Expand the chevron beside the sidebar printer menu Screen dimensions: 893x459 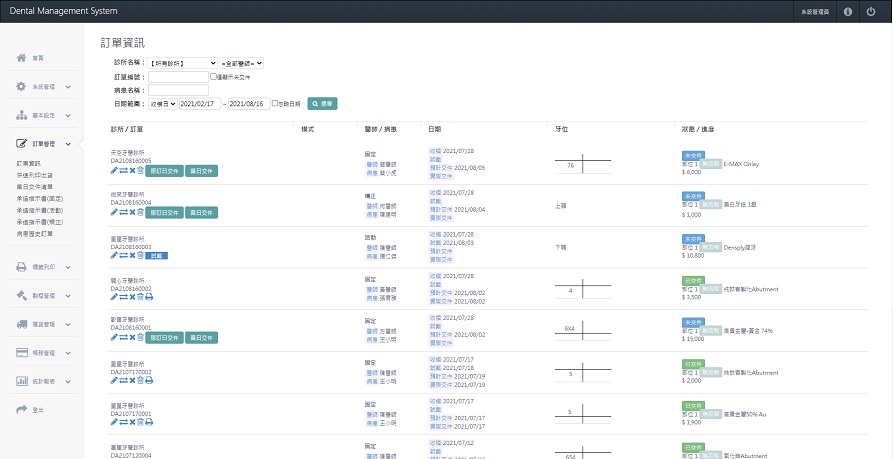pyautogui.click(x=68, y=267)
